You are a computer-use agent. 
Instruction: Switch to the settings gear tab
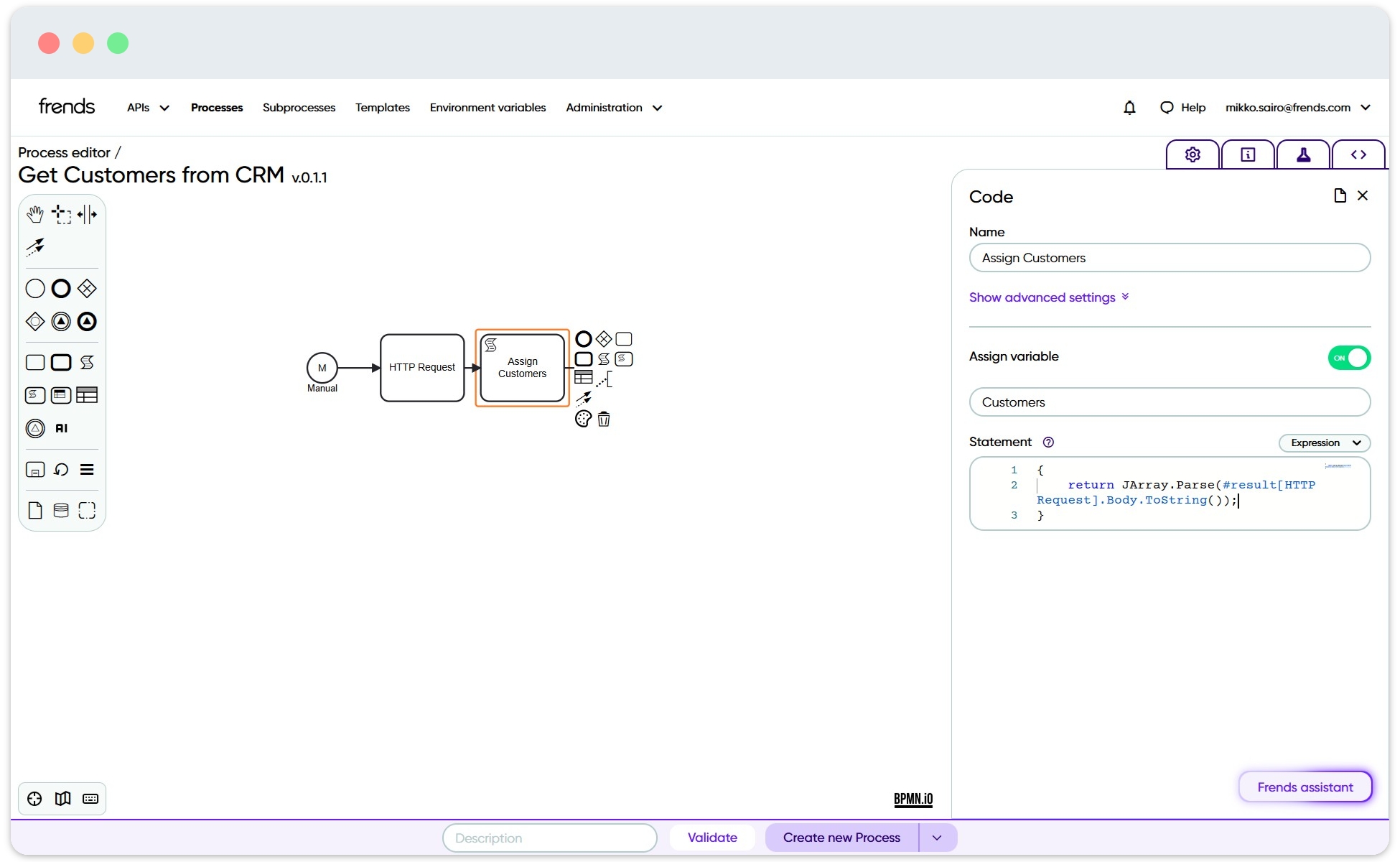(1192, 154)
